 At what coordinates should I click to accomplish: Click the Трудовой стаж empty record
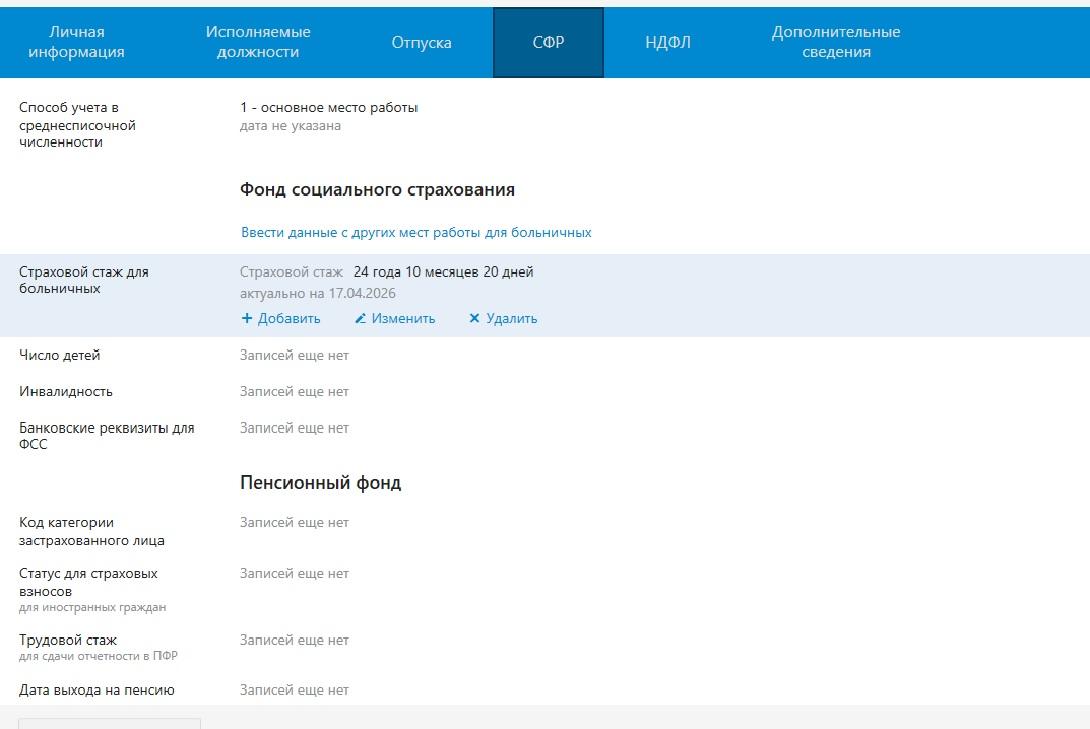tap(294, 640)
